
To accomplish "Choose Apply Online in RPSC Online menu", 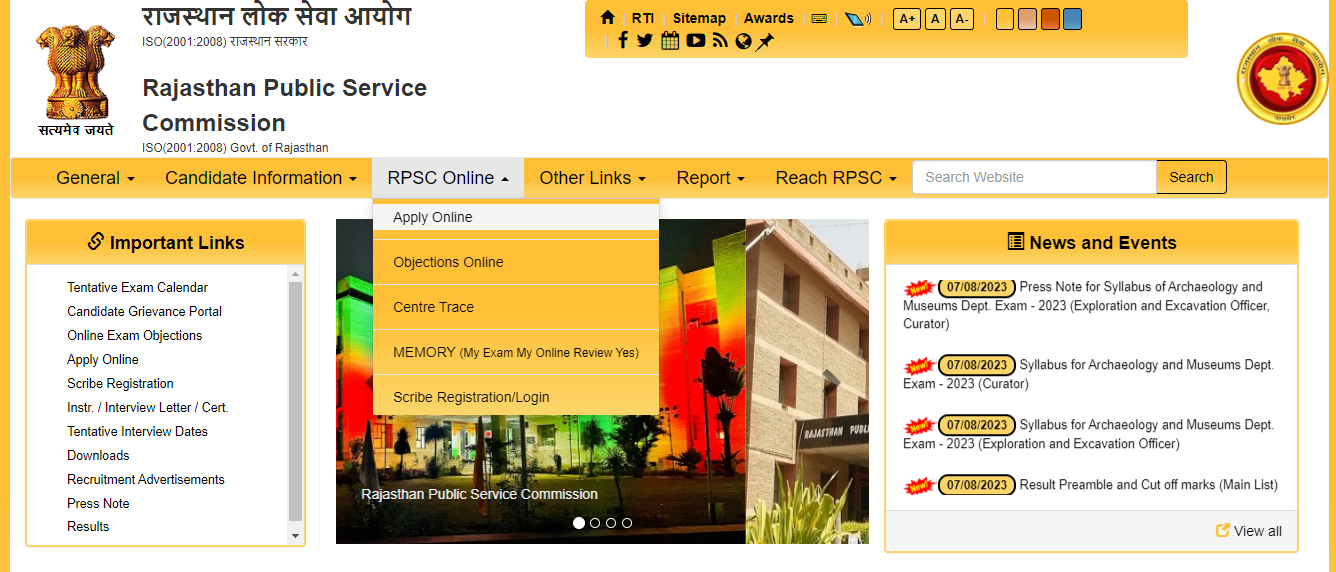I will (x=516, y=217).
